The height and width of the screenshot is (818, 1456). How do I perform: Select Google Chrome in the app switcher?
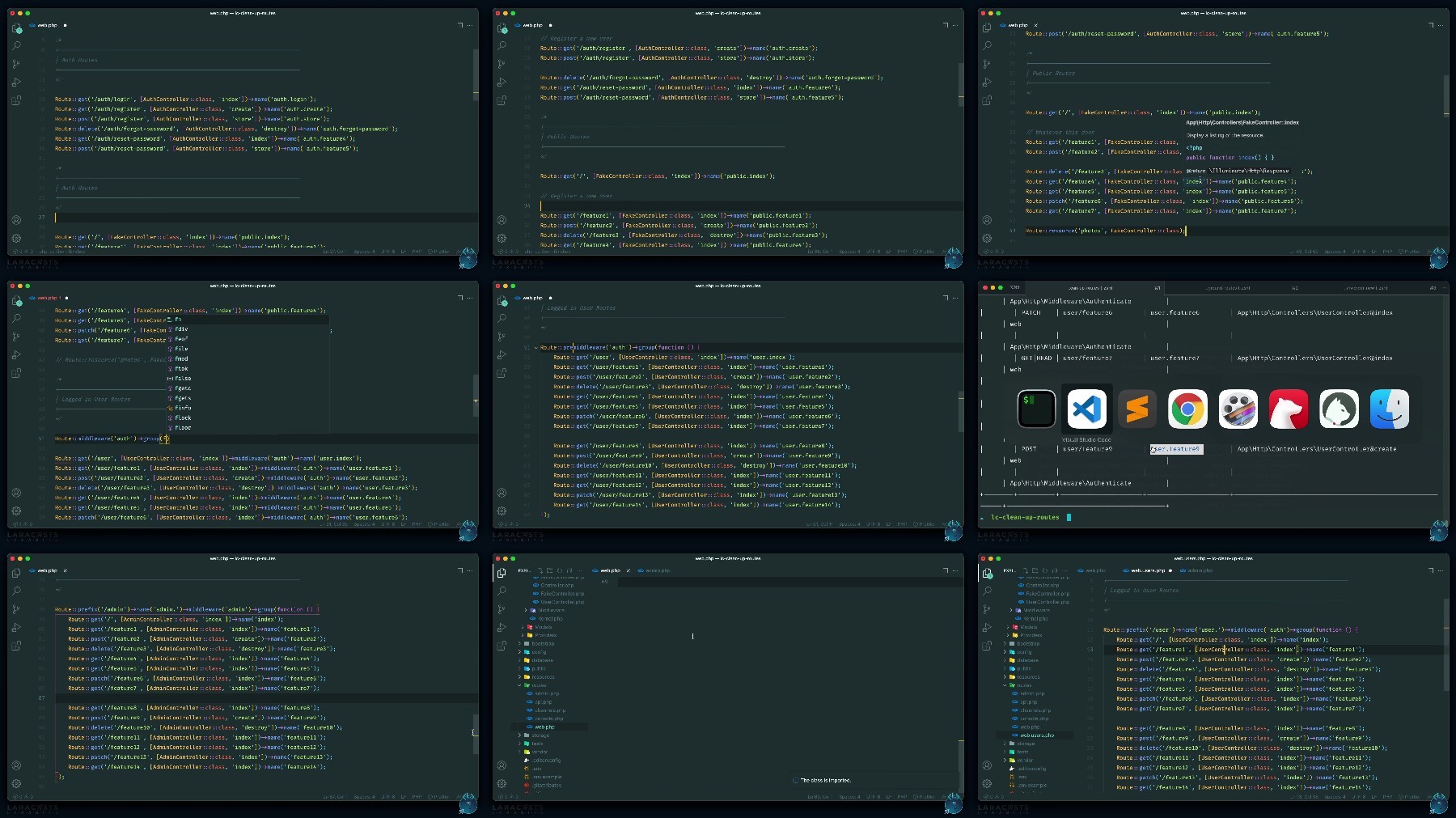(x=1187, y=409)
